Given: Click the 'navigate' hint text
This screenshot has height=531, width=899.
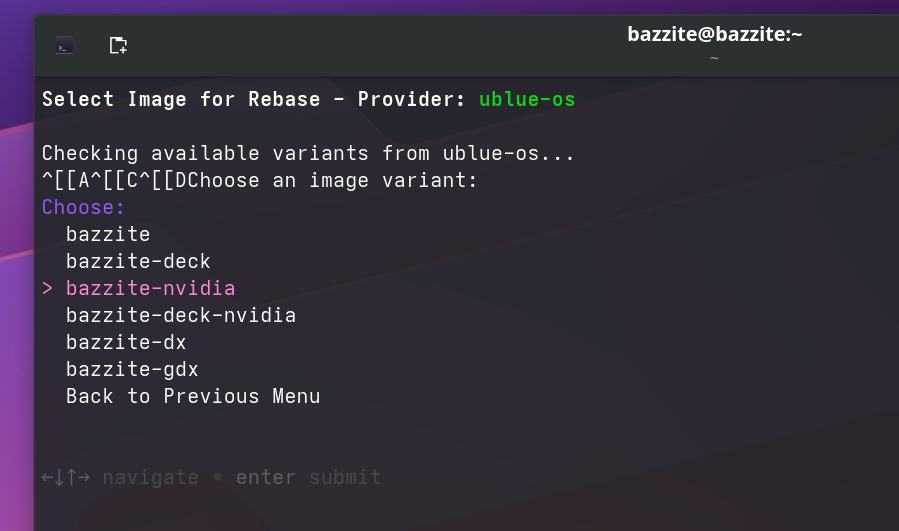Looking at the screenshot, I should [x=151, y=477].
